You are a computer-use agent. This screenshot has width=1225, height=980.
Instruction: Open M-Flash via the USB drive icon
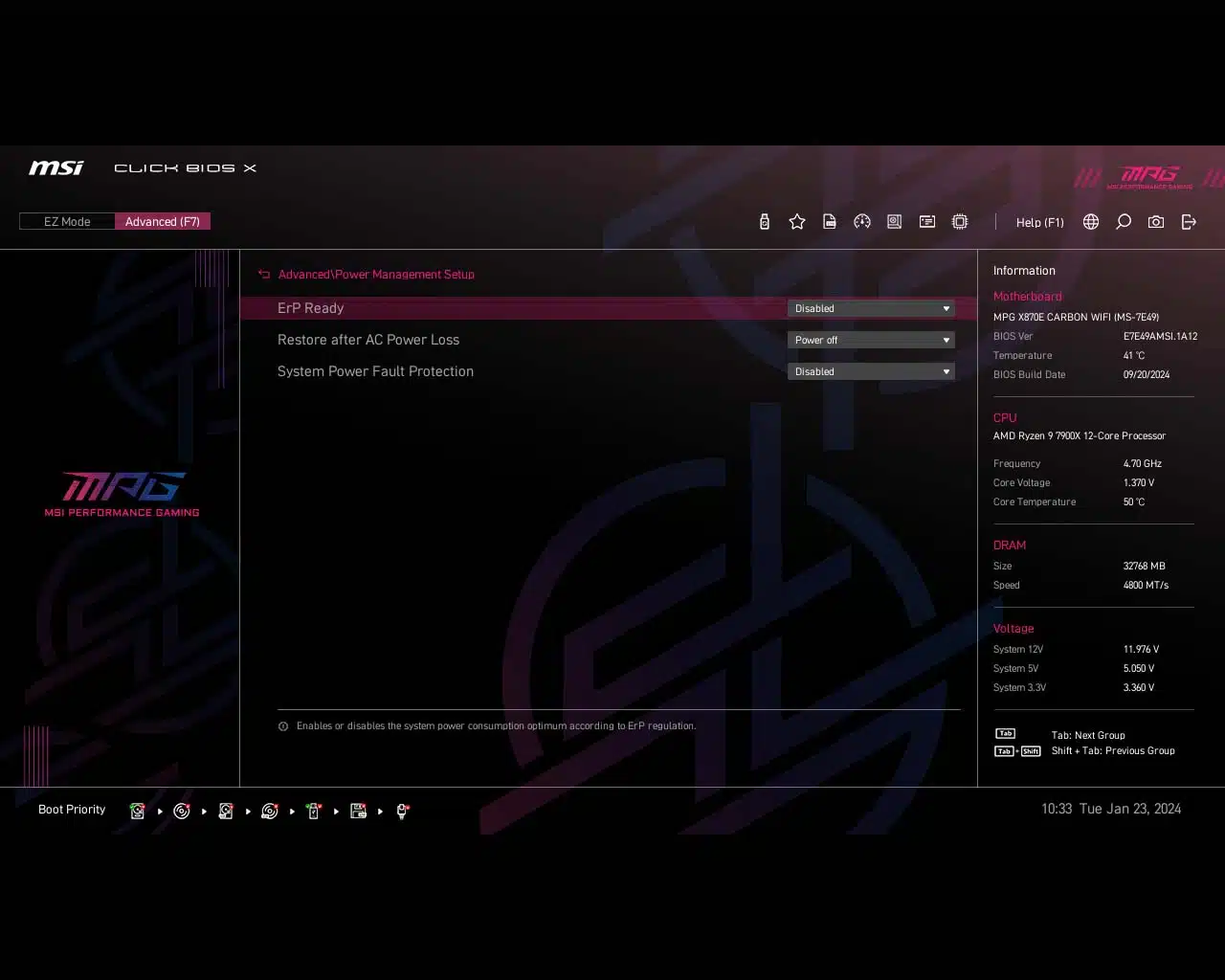point(764,222)
